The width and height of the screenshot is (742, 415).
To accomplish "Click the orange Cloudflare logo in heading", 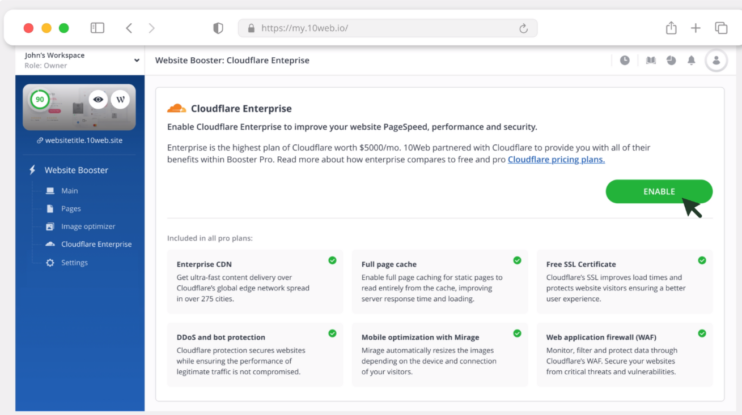I will 177,108.
